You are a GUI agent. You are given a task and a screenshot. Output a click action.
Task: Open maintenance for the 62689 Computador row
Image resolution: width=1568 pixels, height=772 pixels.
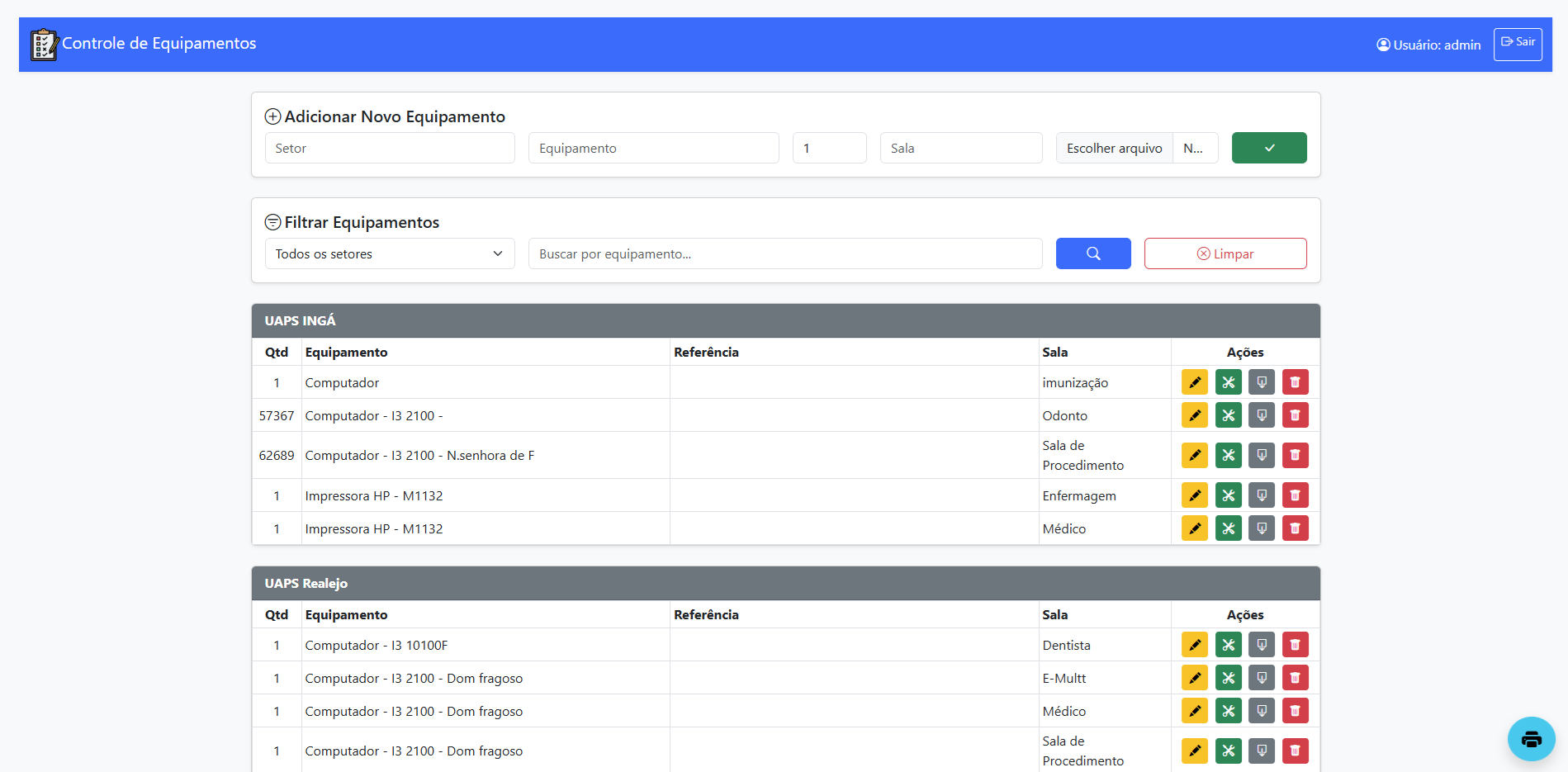[1228, 455]
